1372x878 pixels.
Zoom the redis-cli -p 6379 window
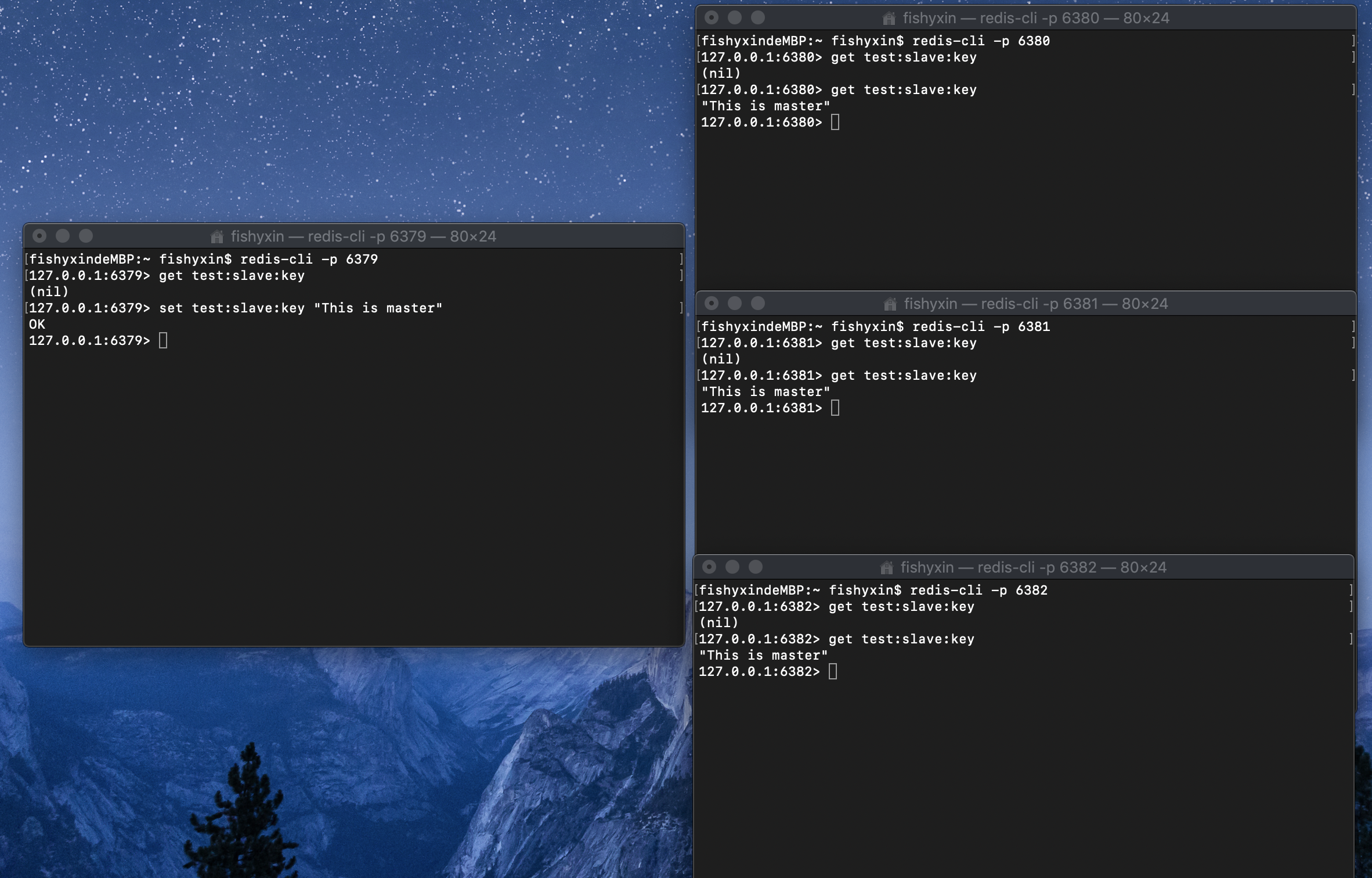click(86, 236)
